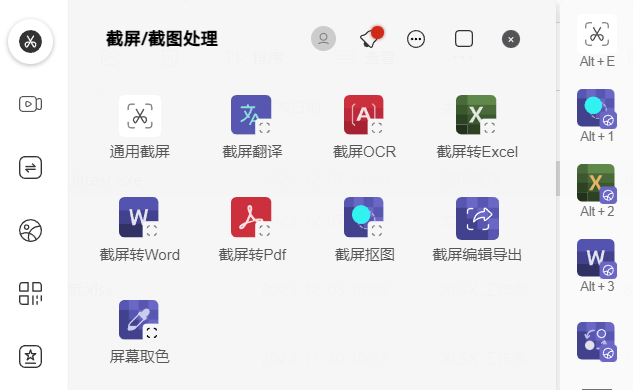Click the vertical scrollbar thumb behind panel
The height and width of the screenshot is (390, 633).
(x=558, y=178)
